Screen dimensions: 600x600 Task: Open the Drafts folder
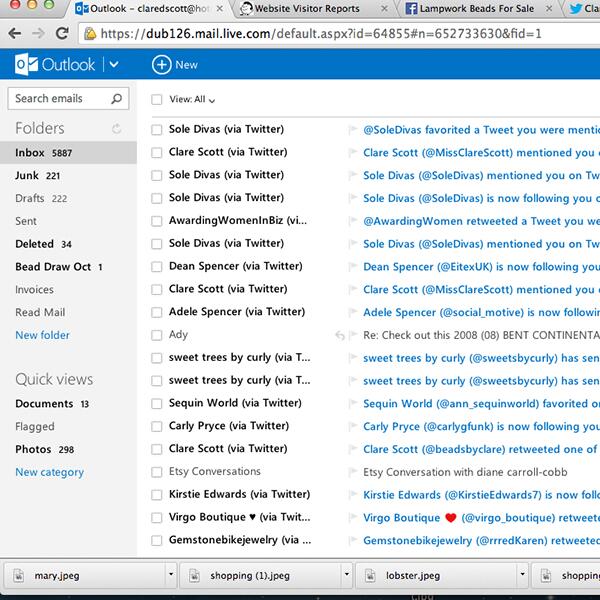[x=41, y=198]
